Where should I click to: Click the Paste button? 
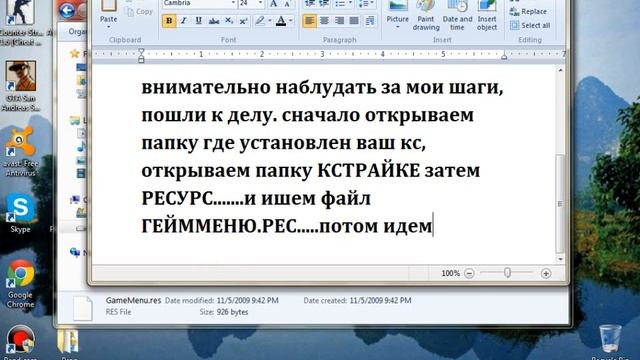click(109, 11)
